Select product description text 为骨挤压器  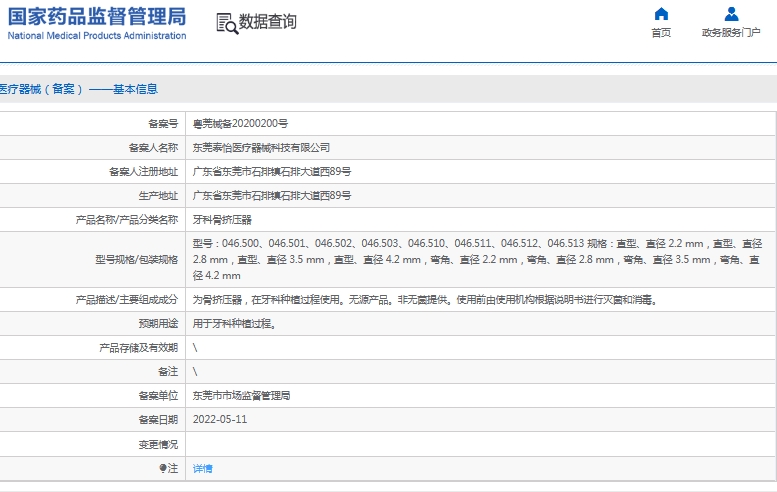tap(425, 300)
